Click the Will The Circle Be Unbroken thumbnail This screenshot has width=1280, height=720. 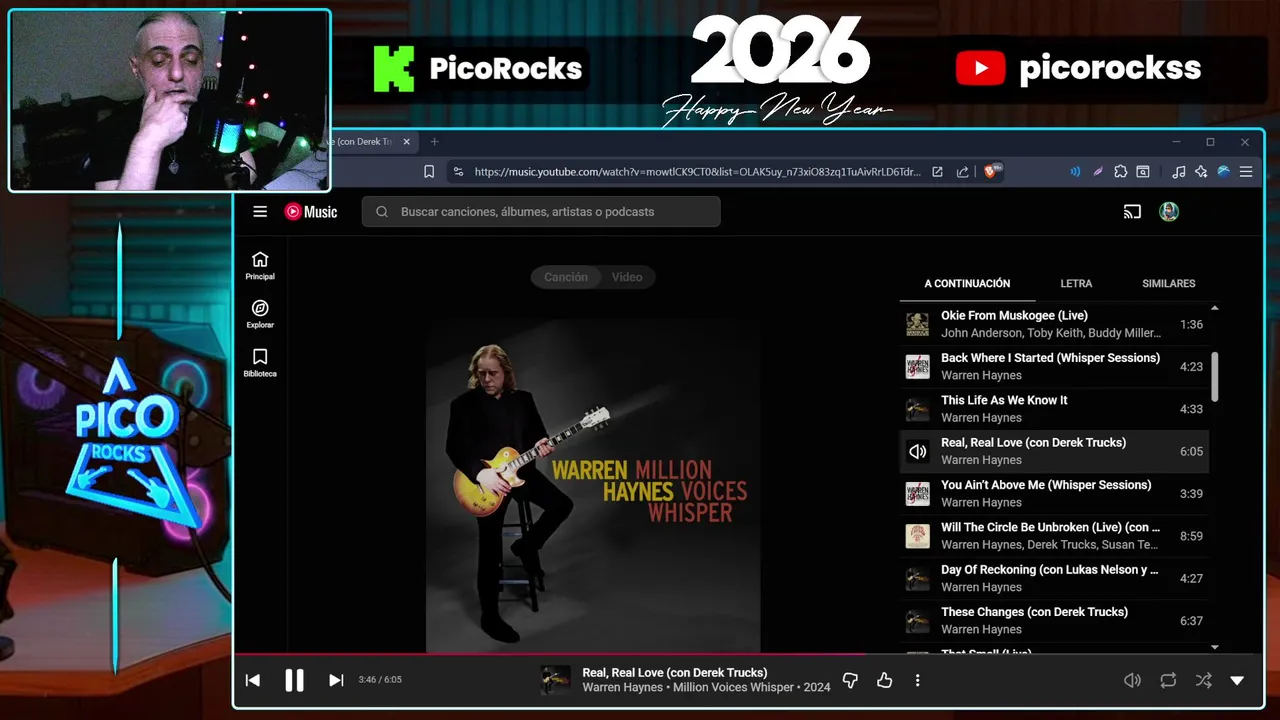(x=917, y=536)
